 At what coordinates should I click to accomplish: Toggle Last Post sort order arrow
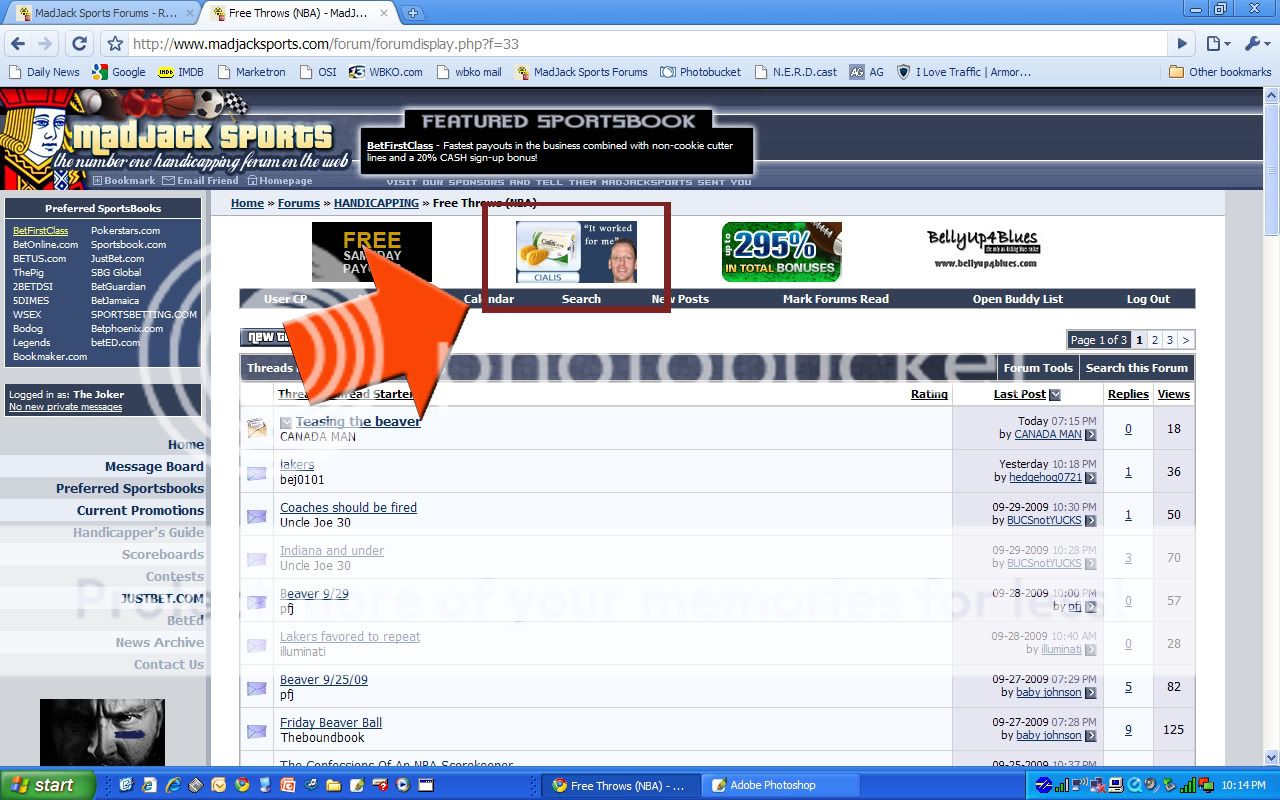coord(1054,395)
